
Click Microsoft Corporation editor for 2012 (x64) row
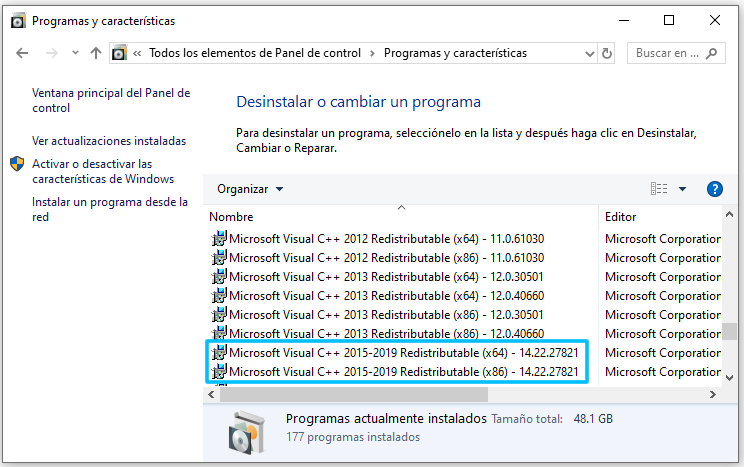(x=663, y=239)
